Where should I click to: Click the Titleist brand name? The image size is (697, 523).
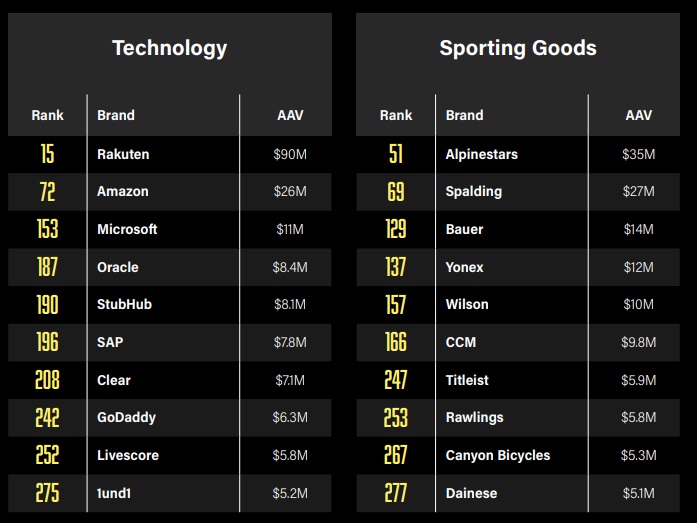(x=467, y=380)
